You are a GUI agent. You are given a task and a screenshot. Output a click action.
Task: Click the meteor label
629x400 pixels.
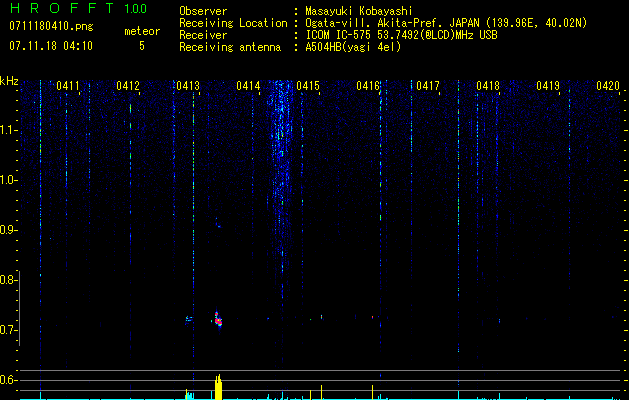(142, 31)
